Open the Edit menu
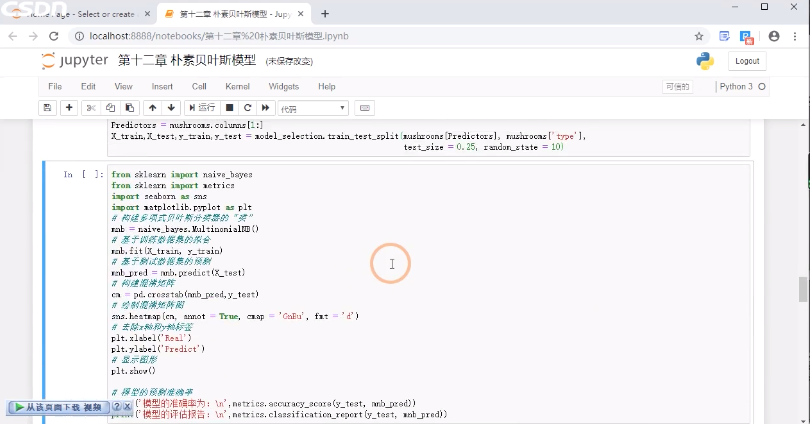 [88, 86]
